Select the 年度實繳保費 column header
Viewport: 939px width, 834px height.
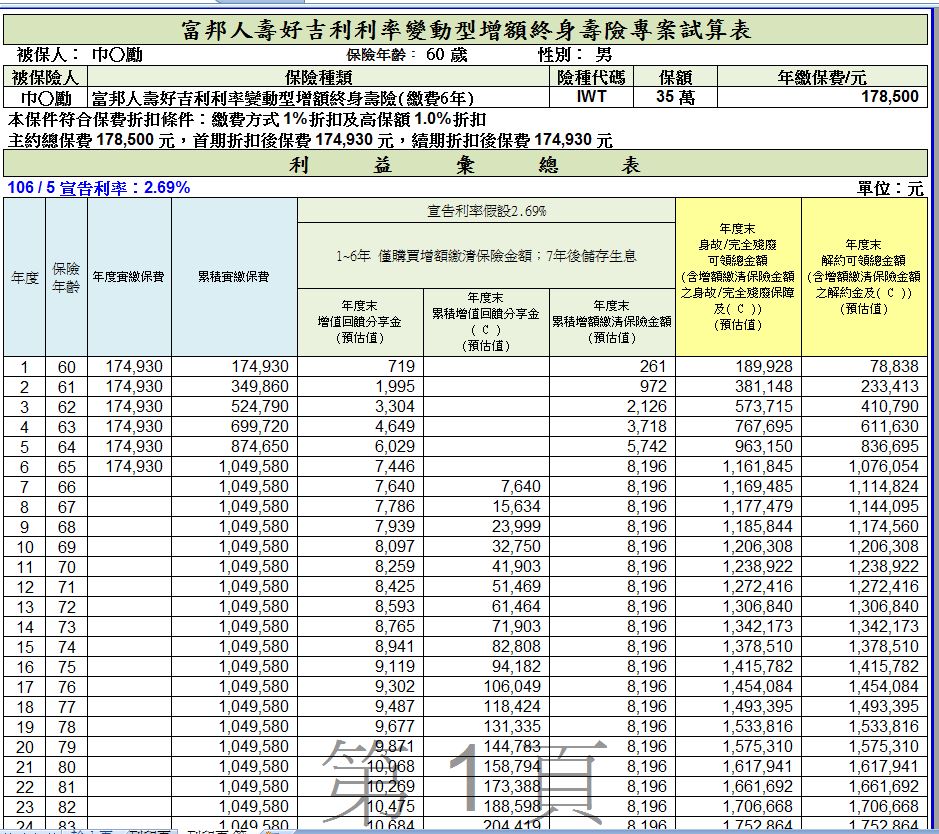coord(129,277)
